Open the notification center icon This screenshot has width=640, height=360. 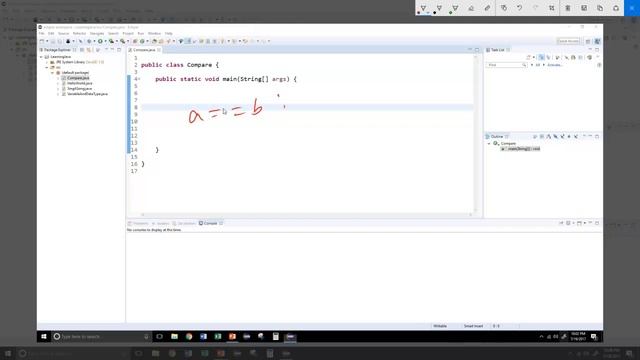(x=594, y=337)
